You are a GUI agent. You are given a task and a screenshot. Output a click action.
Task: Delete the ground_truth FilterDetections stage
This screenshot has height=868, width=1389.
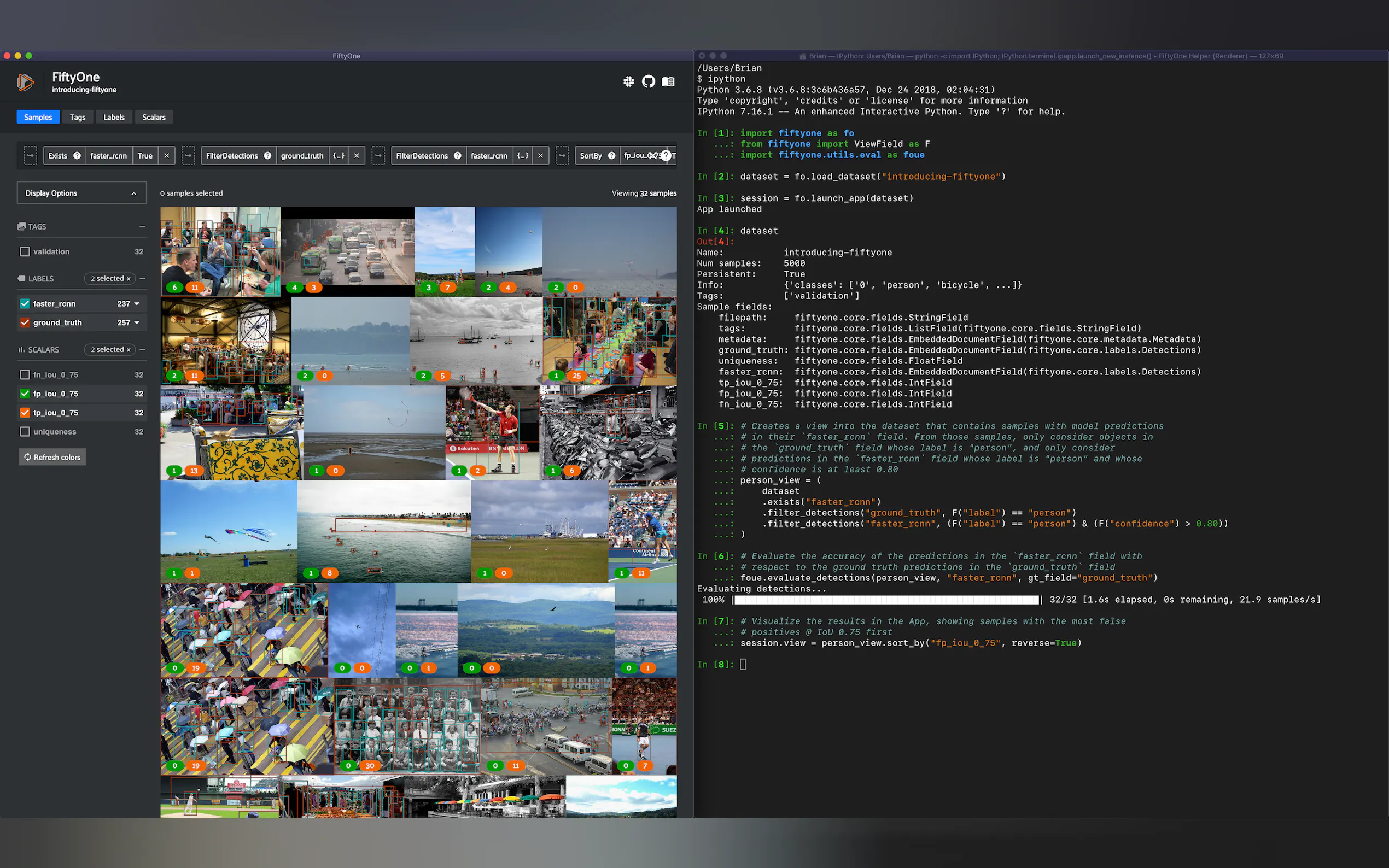(357, 156)
